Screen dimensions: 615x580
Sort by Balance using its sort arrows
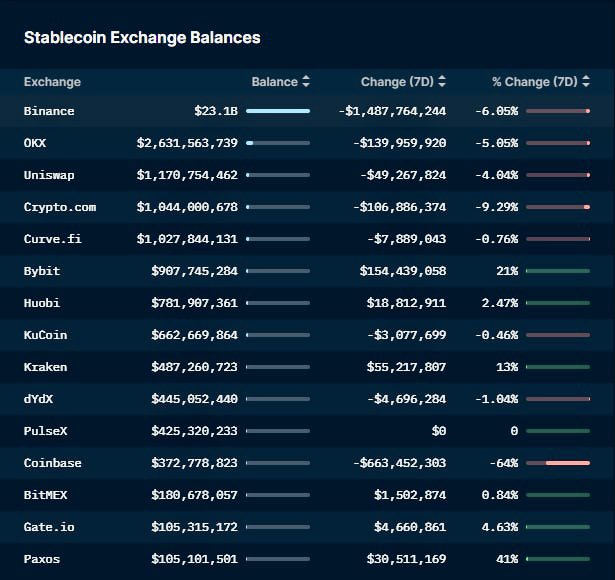306,82
